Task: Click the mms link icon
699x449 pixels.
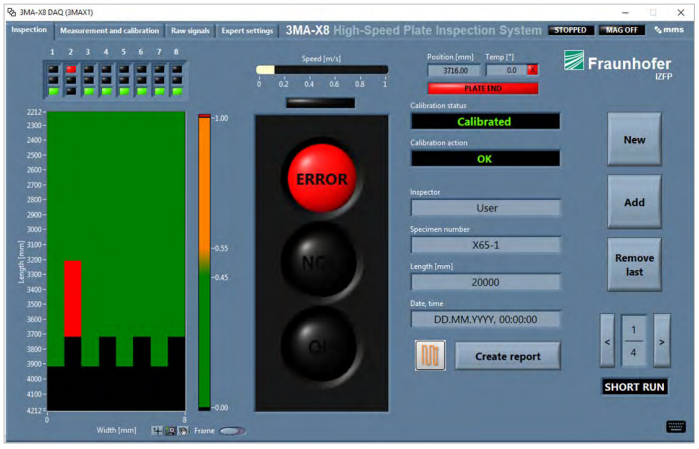Action: [x=669, y=30]
